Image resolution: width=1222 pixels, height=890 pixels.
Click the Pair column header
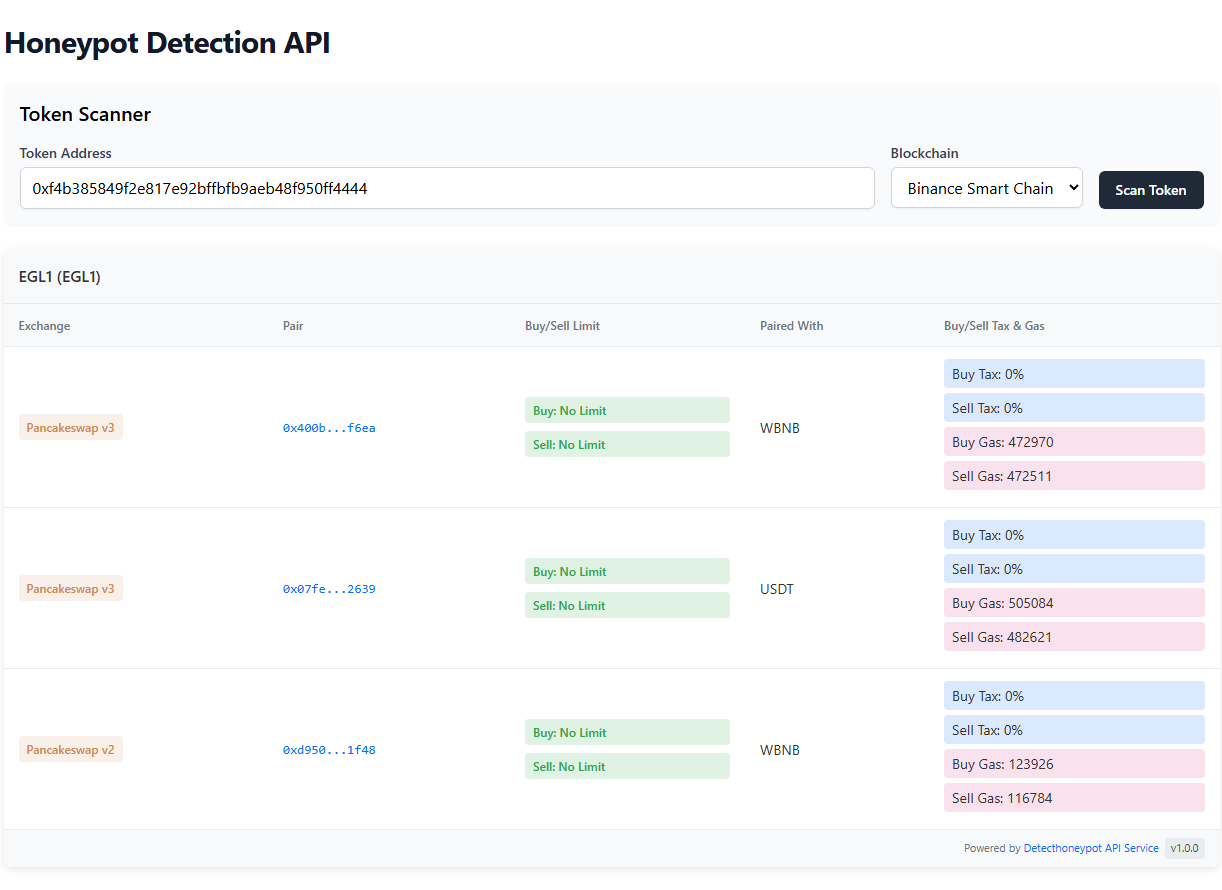293,326
